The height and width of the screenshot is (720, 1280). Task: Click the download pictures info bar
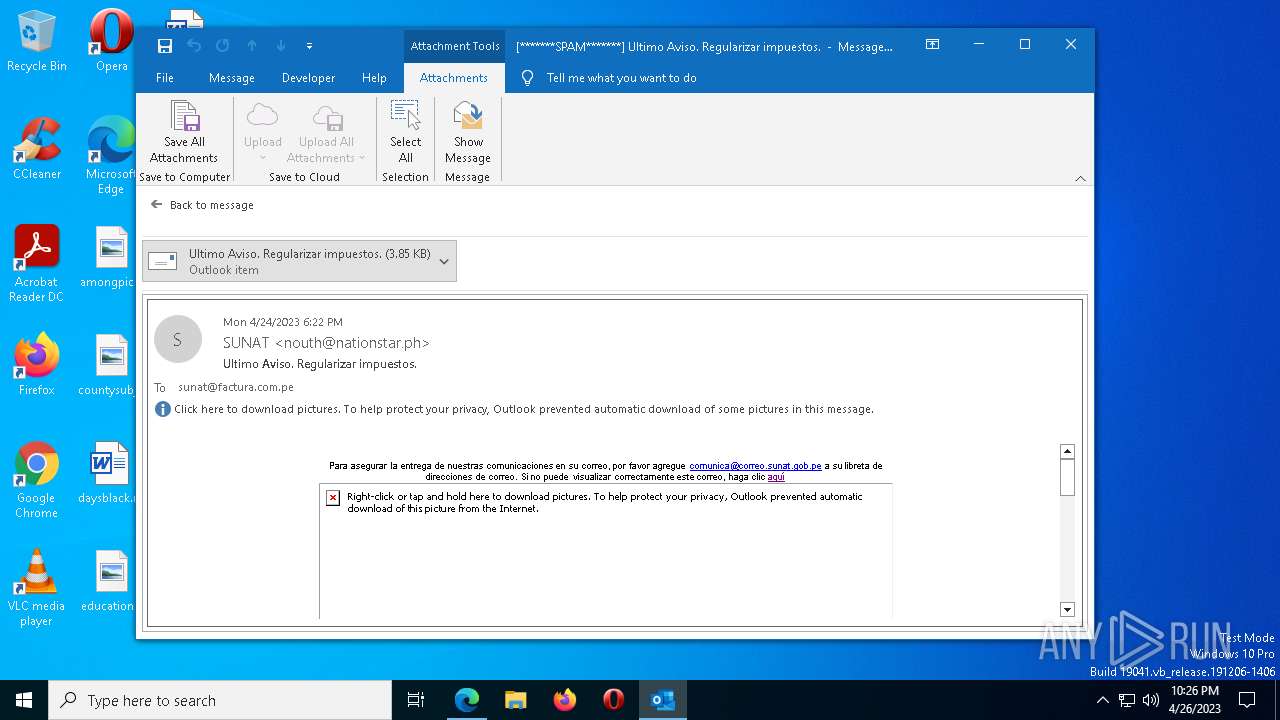[515, 409]
